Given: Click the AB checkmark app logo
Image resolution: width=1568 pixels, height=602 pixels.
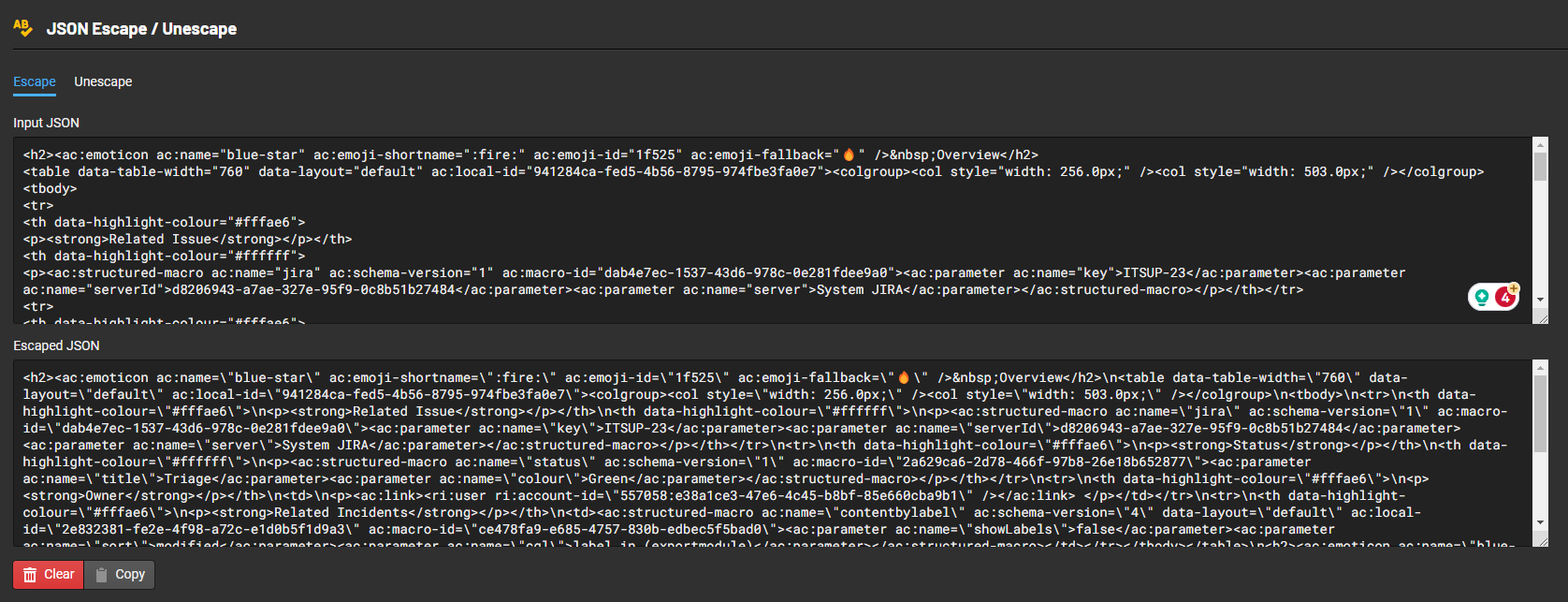Looking at the screenshot, I should pos(22,28).
